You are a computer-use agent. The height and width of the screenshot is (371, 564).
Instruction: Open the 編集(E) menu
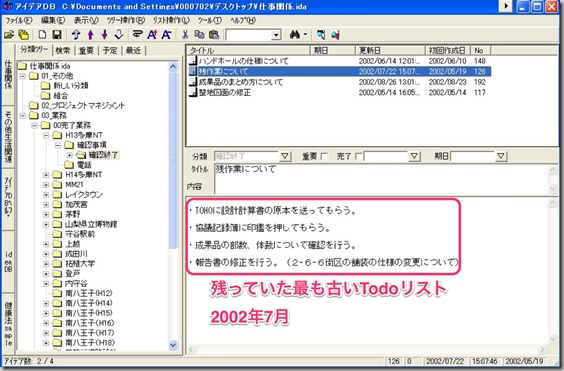point(53,20)
